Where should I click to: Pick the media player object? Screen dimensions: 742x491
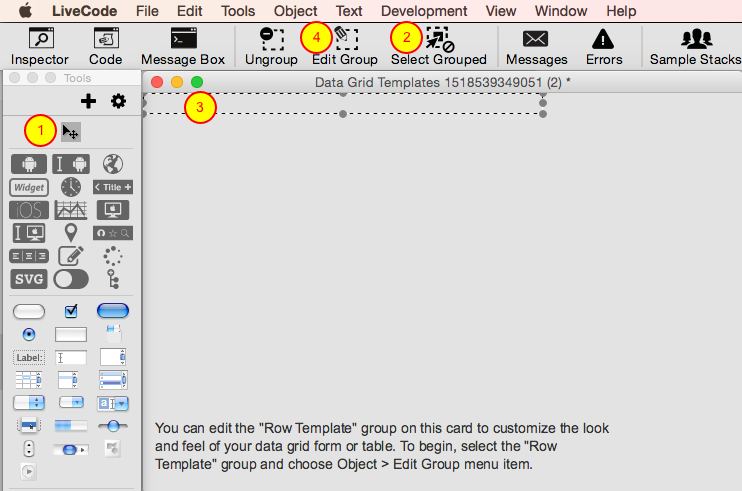29,471
